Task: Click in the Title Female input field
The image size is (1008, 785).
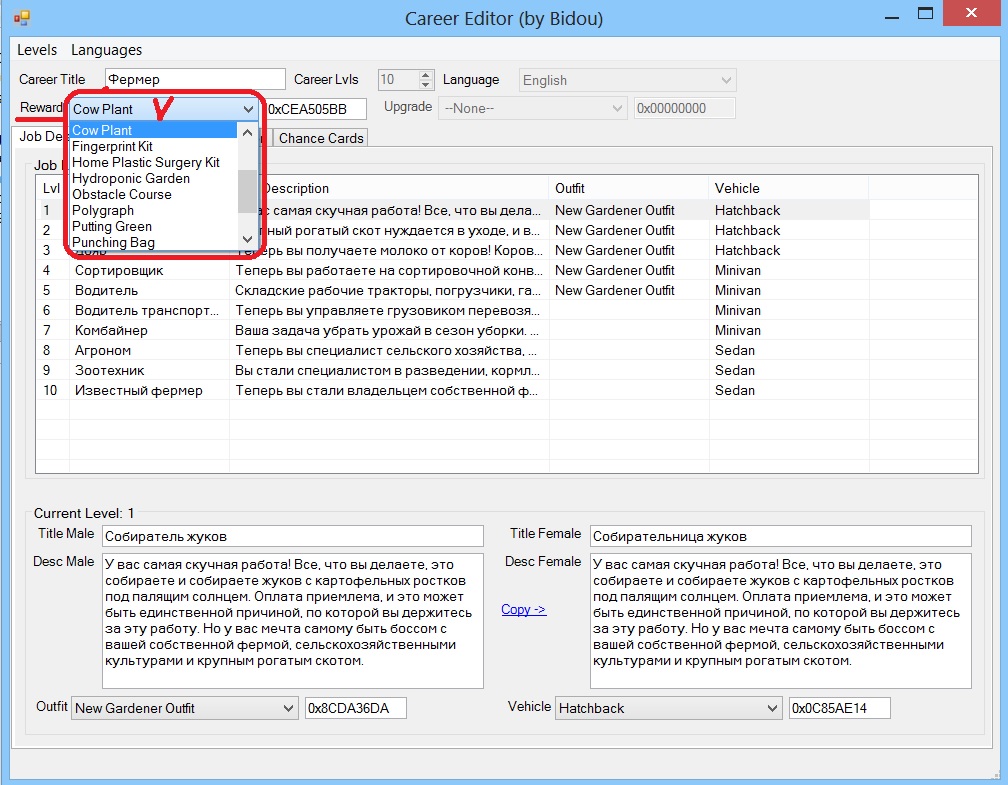Action: (780, 536)
